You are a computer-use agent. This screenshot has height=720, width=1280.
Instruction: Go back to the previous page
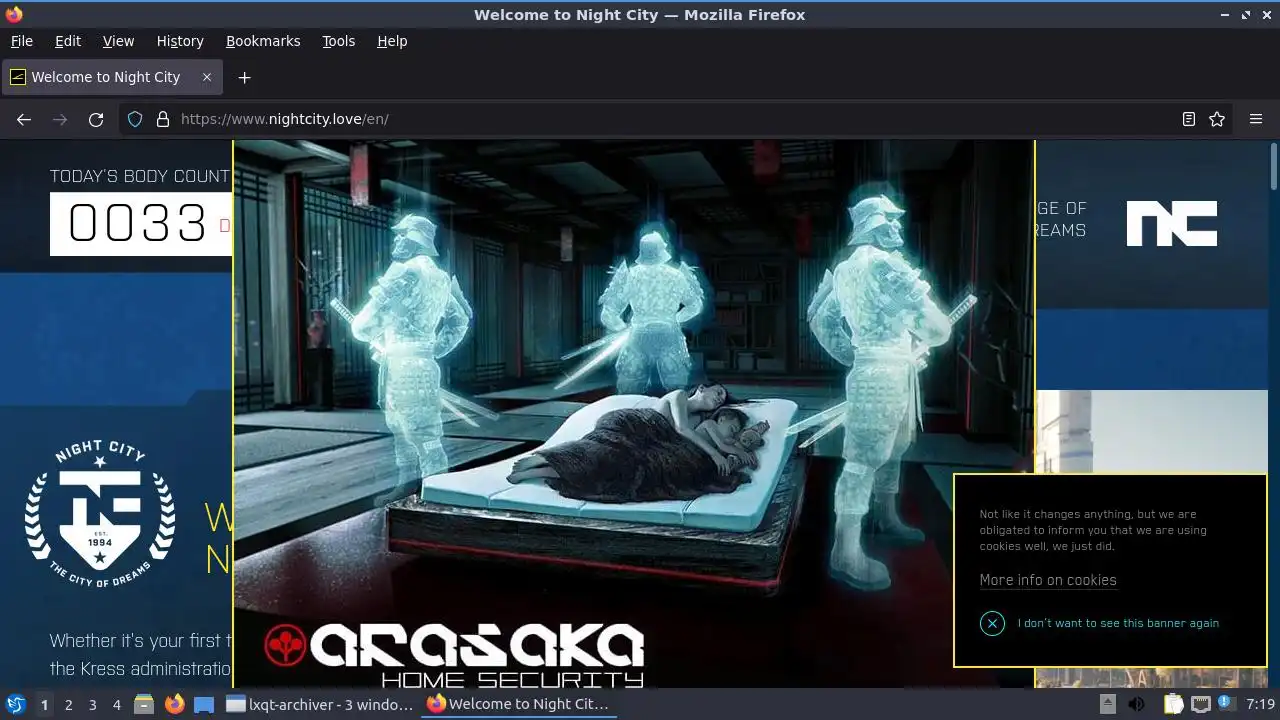pos(24,119)
